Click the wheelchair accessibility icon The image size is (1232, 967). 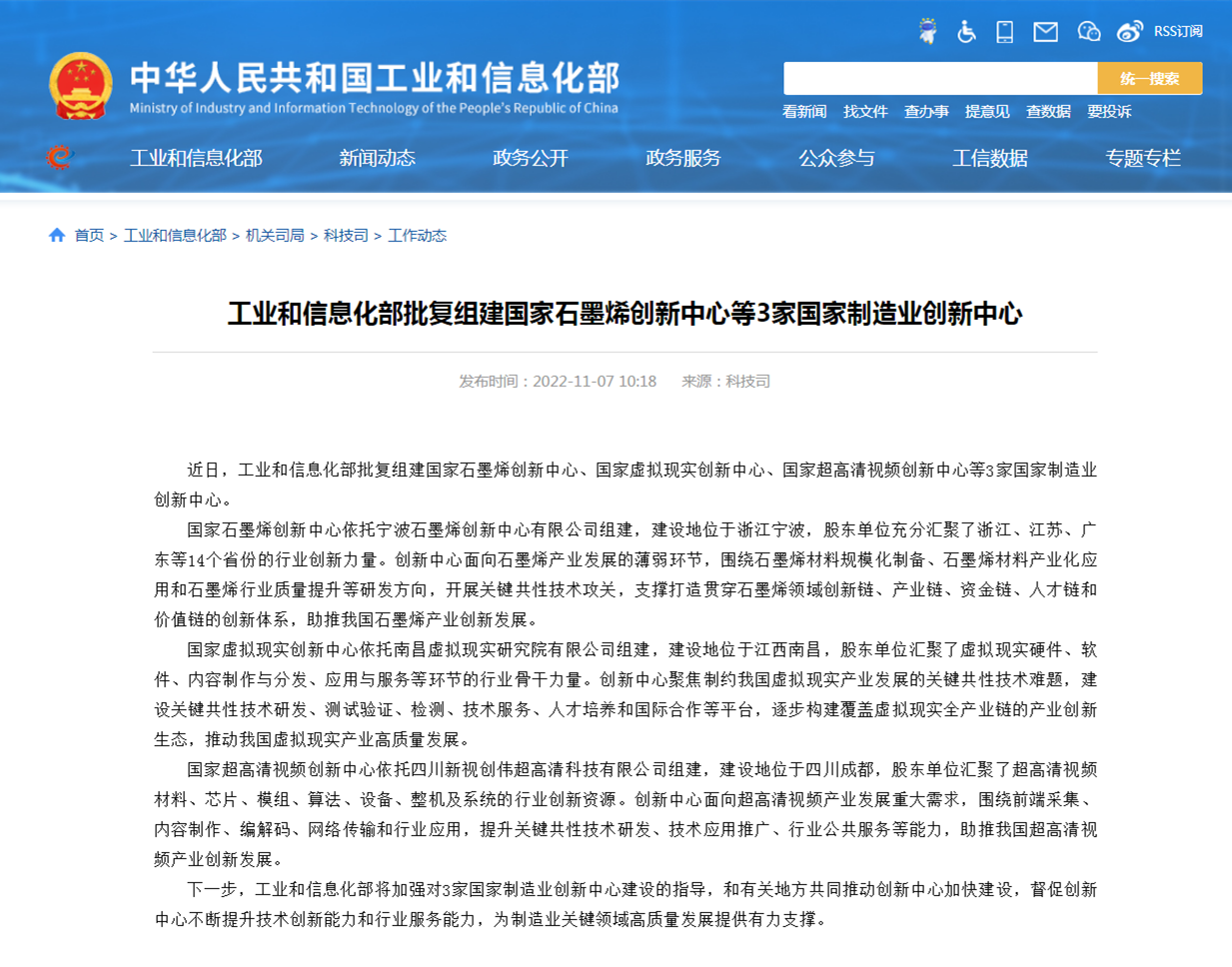click(x=966, y=32)
